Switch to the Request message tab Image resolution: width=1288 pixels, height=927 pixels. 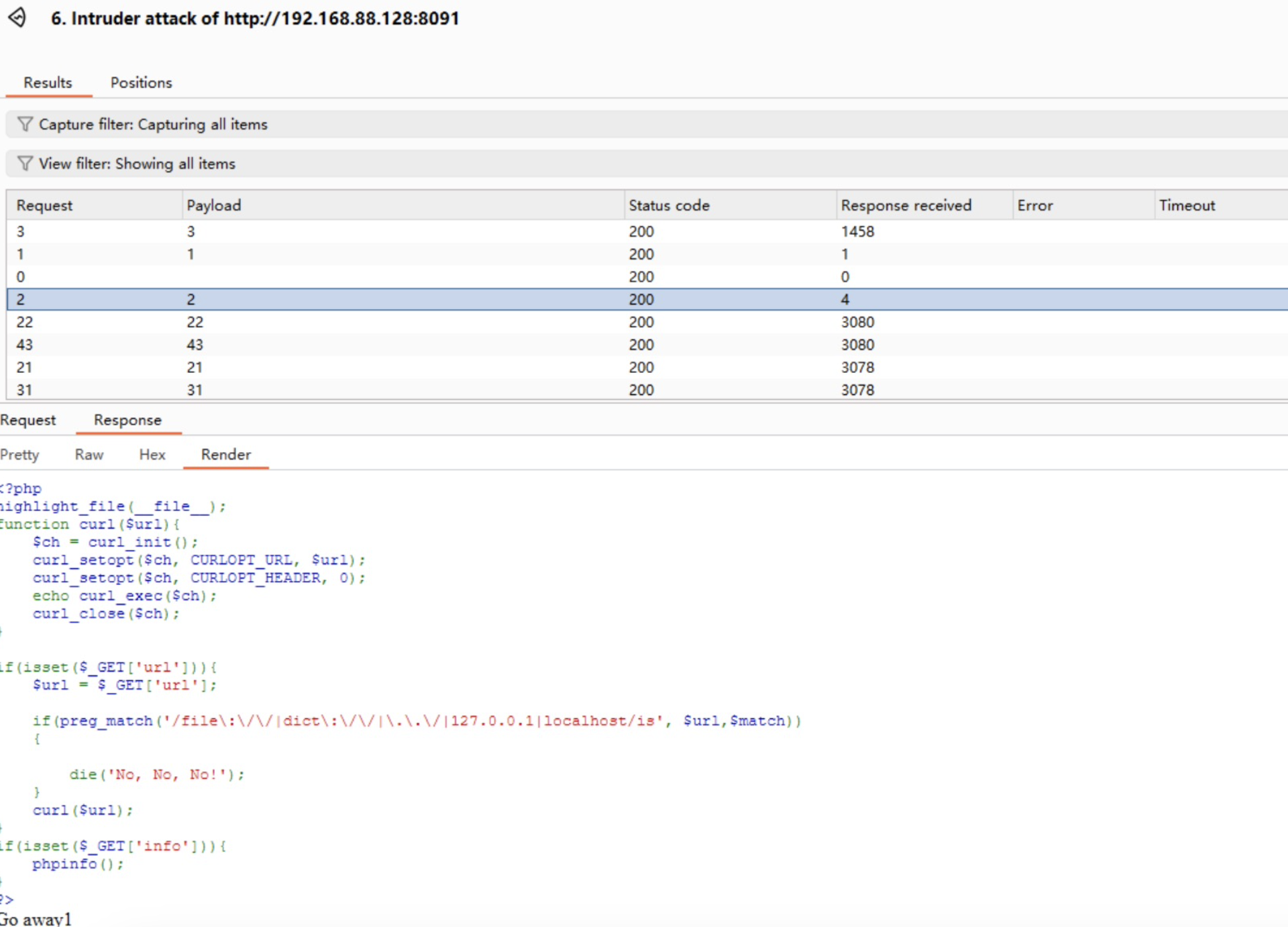pos(28,420)
